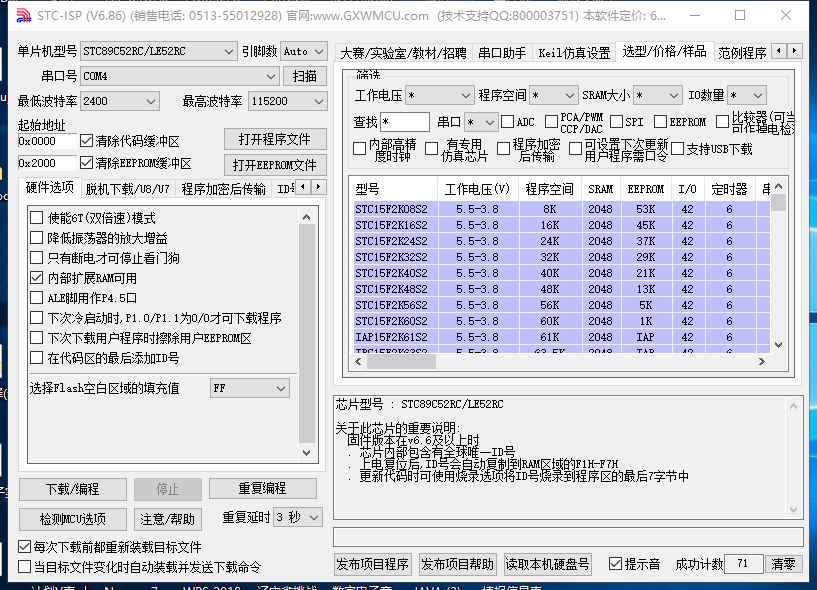Click hardware options list scroll up arrow
Image resolution: width=817 pixels, height=590 pixels.
[306, 217]
